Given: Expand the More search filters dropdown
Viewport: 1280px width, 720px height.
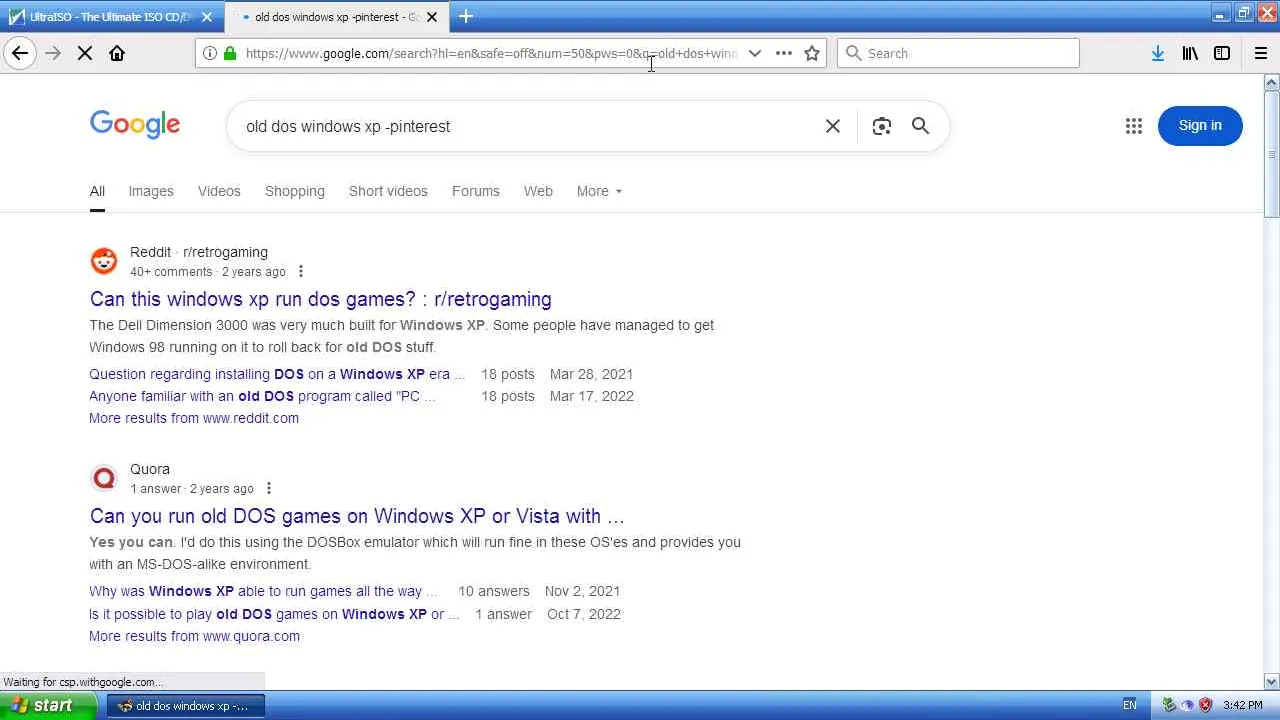Looking at the screenshot, I should point(599,191).
